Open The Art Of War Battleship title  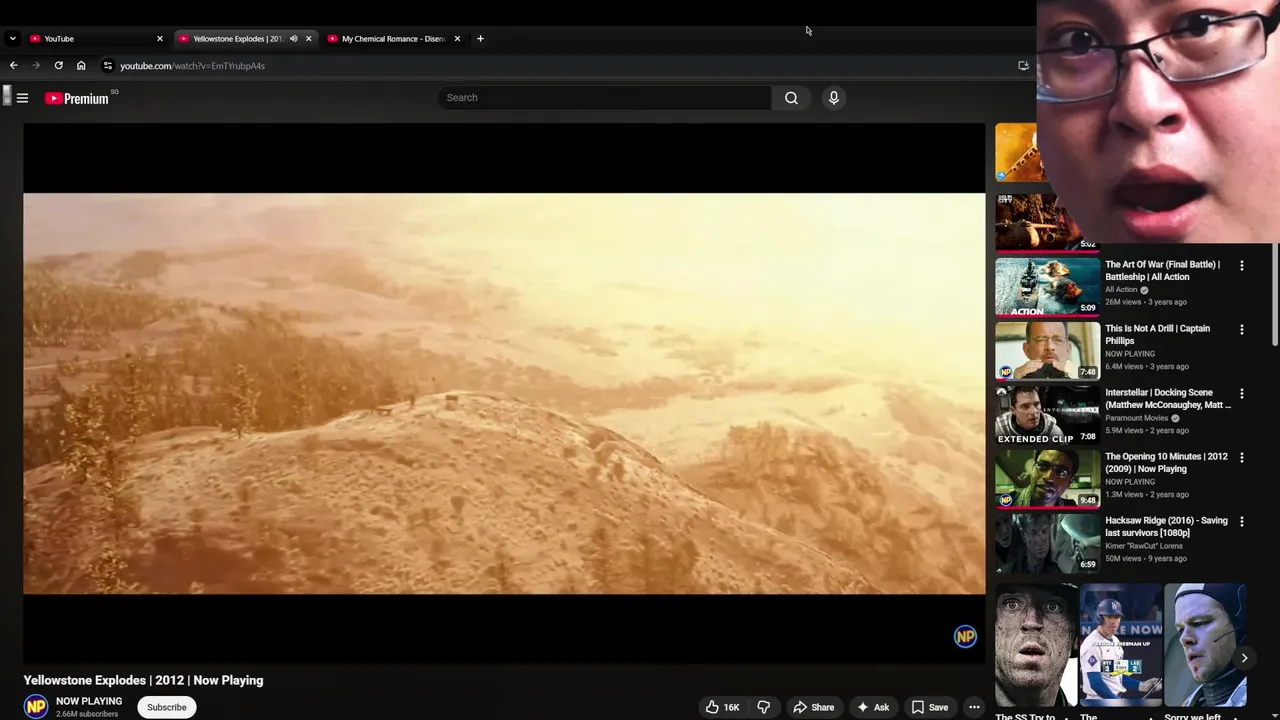click(x=1162, y=270)
